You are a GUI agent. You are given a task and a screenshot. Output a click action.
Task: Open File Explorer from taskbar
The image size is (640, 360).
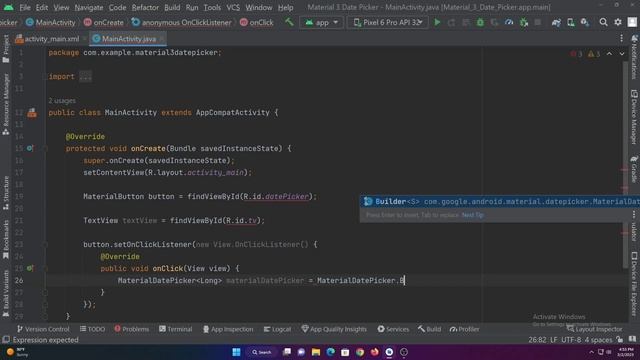(316, 352)
